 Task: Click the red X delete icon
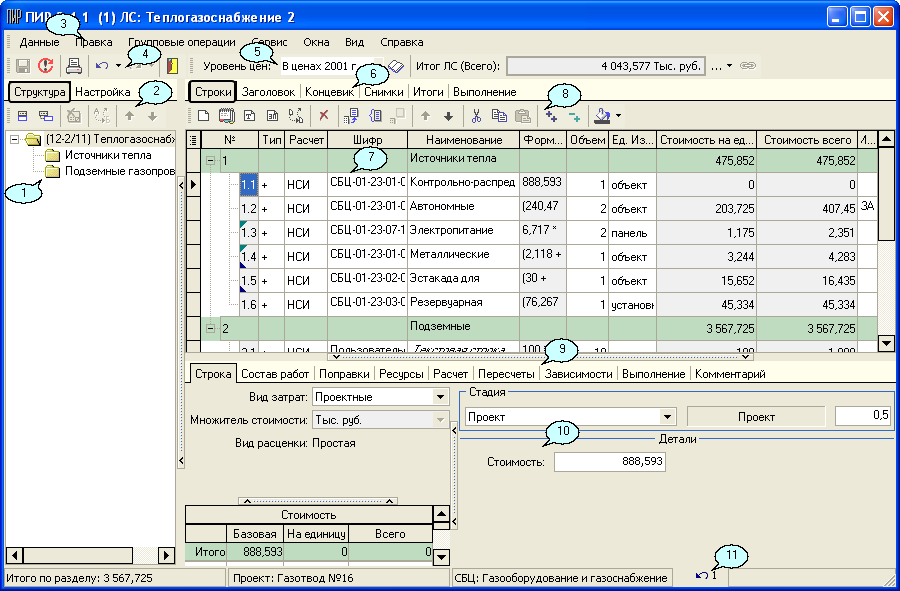[x=324, y=115]
